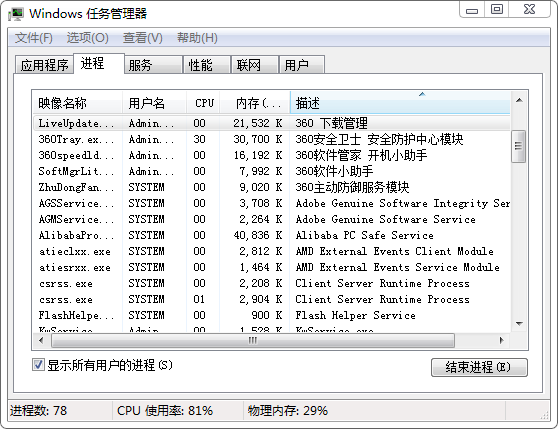Click the 描述 column header
The image size is (558, 429).
[x=400, y=103]
